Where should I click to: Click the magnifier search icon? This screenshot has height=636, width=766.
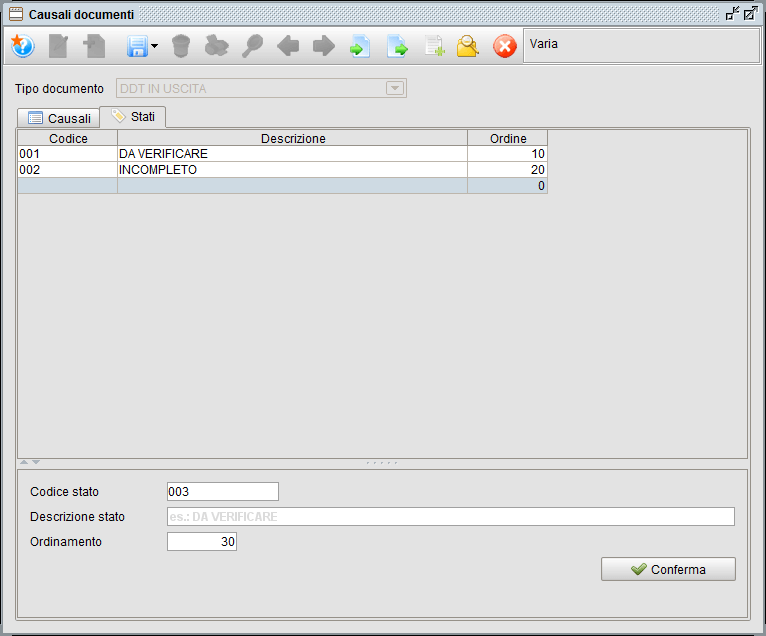(x=253, y=46)
